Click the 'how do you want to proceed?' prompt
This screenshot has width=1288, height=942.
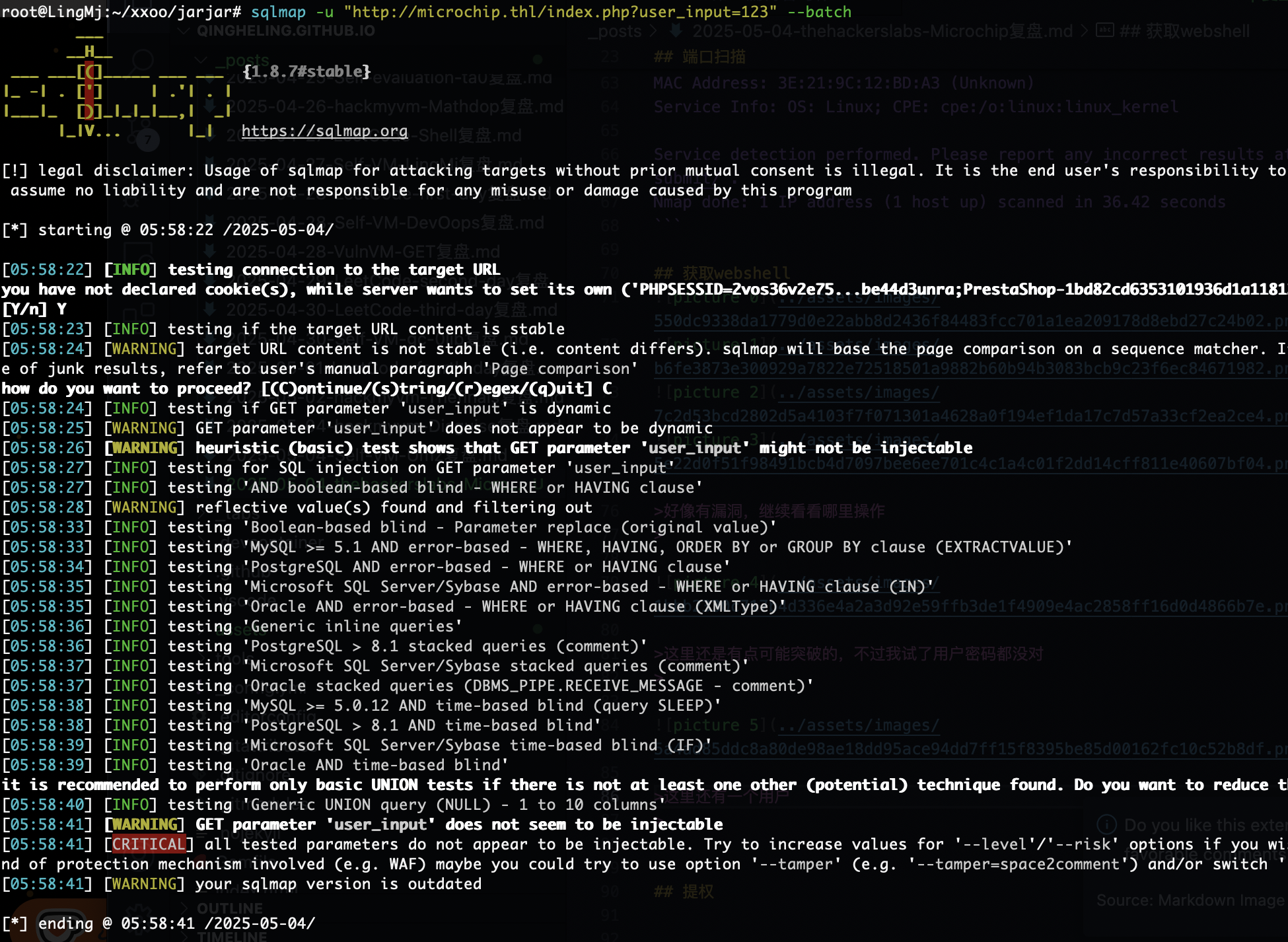(x=306, y=388)
